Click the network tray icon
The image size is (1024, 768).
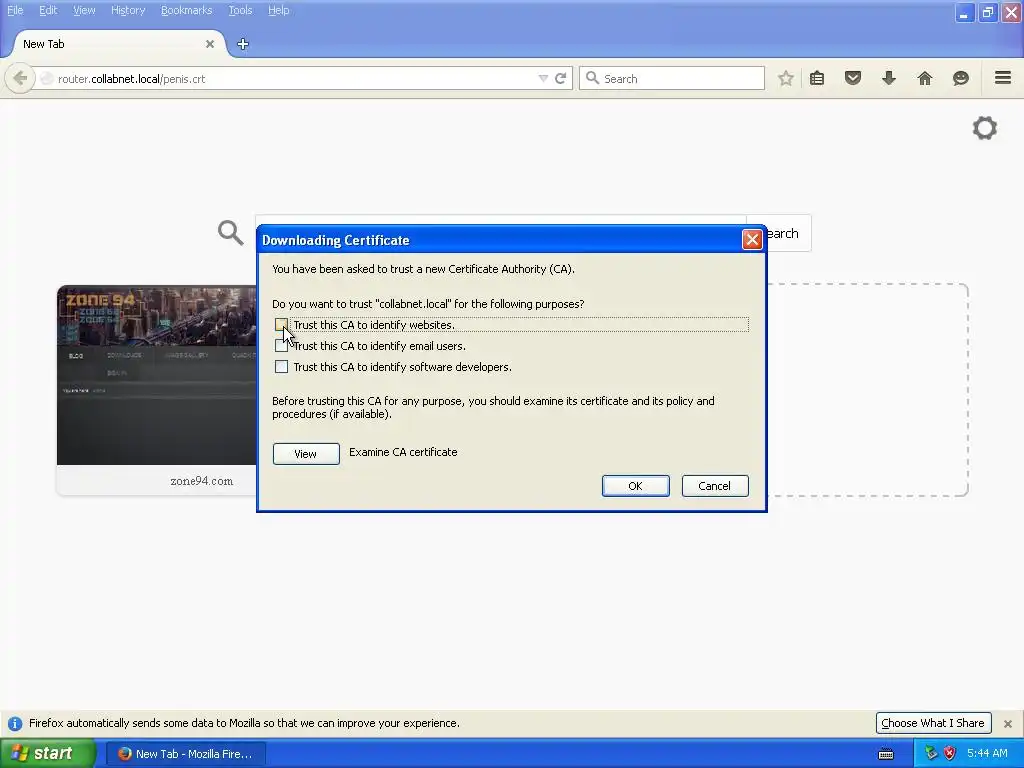(931, 754)
